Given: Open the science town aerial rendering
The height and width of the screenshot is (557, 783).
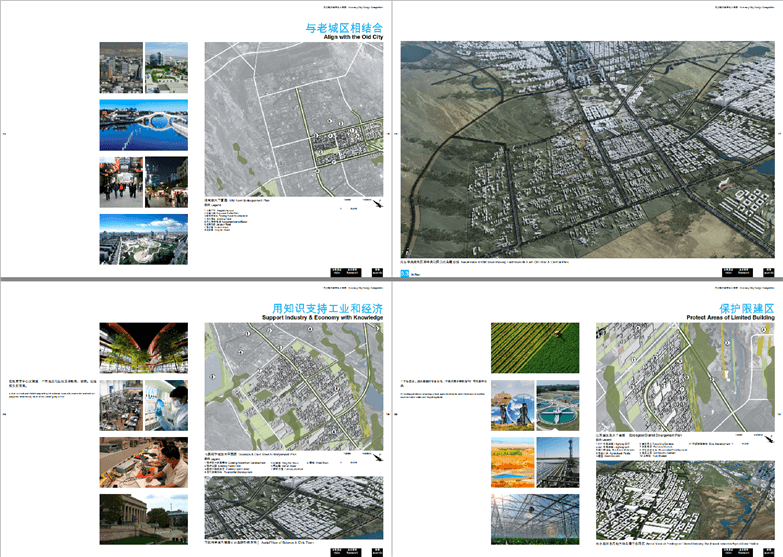Looking at the screenshot, I should coord(294,508).
